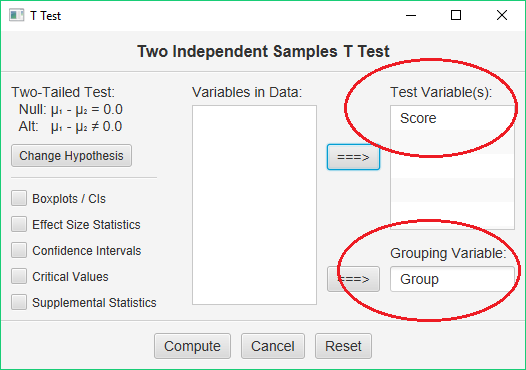526x370 pixels.
Task: Run the test with Compute button
Action: coord(192,346)
